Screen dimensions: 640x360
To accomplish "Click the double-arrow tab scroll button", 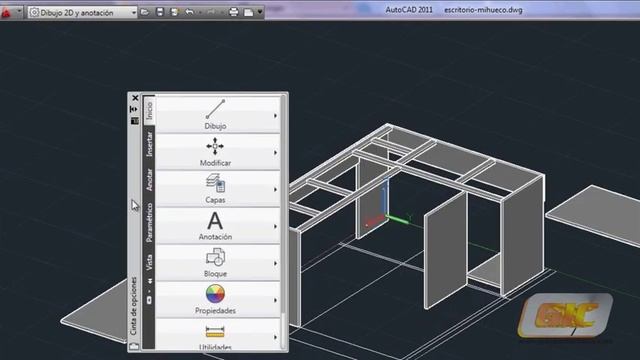I will point(149,281).
